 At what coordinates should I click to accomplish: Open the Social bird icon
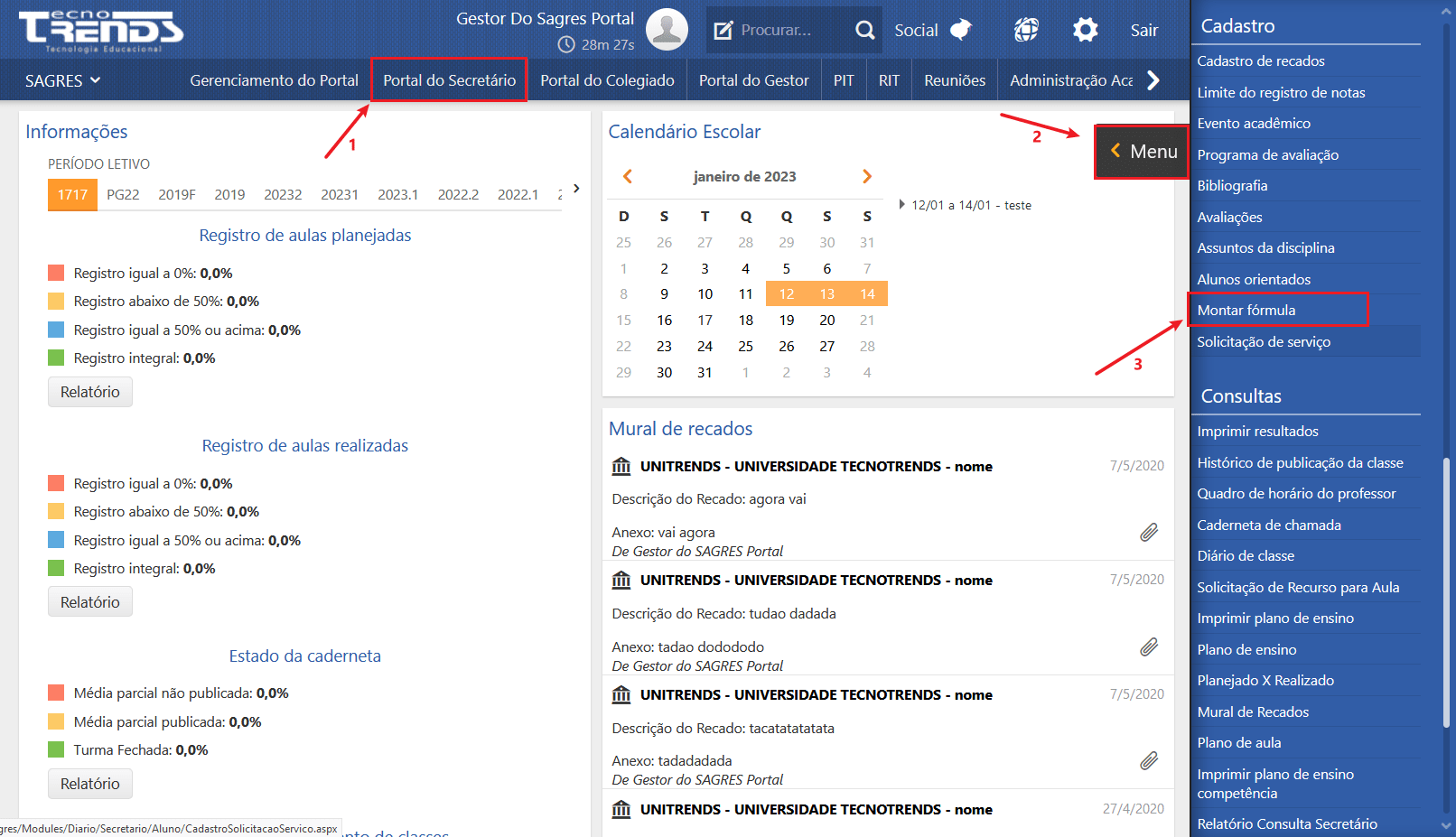[x=961, y=30]
